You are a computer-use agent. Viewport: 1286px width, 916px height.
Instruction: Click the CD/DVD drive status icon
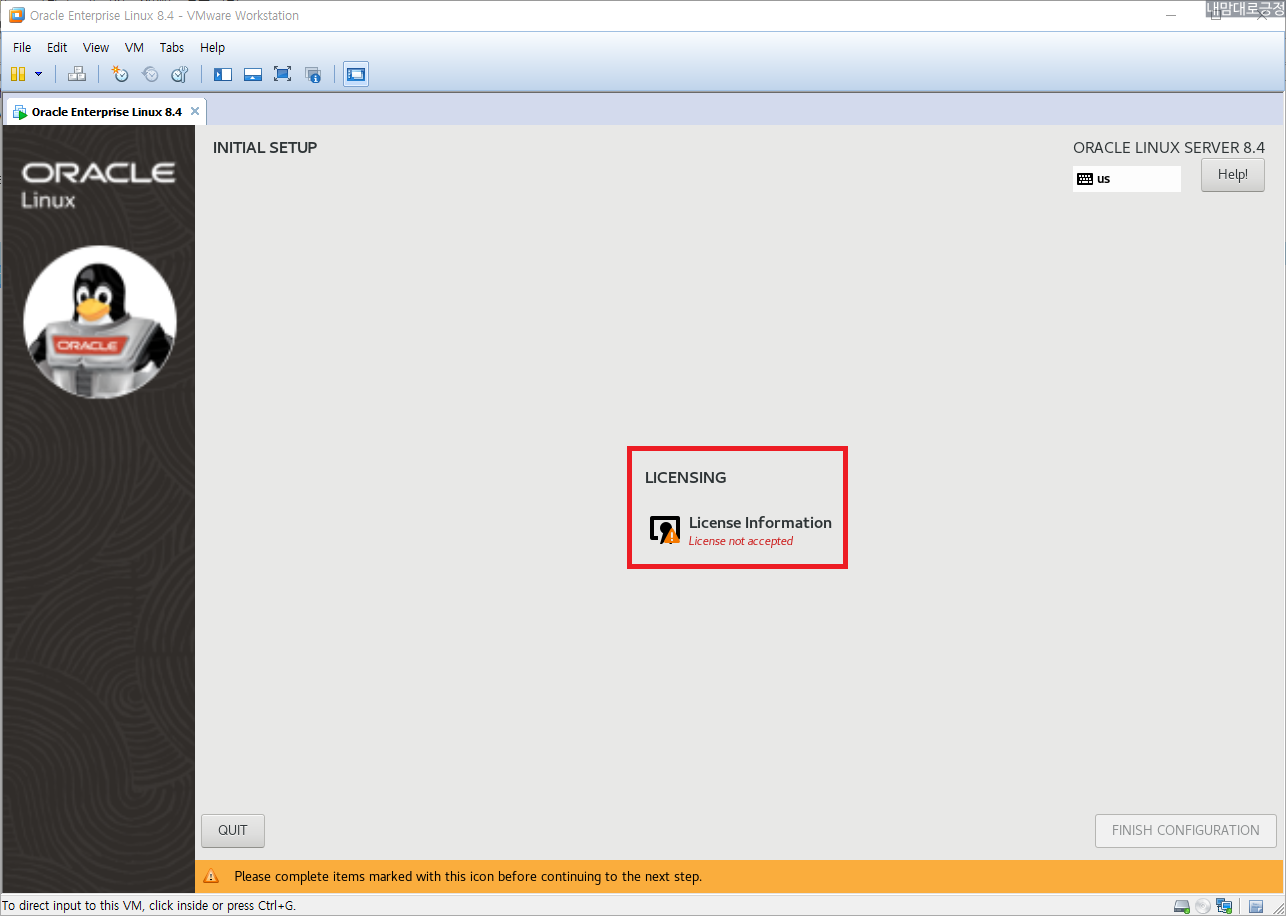1203,906
